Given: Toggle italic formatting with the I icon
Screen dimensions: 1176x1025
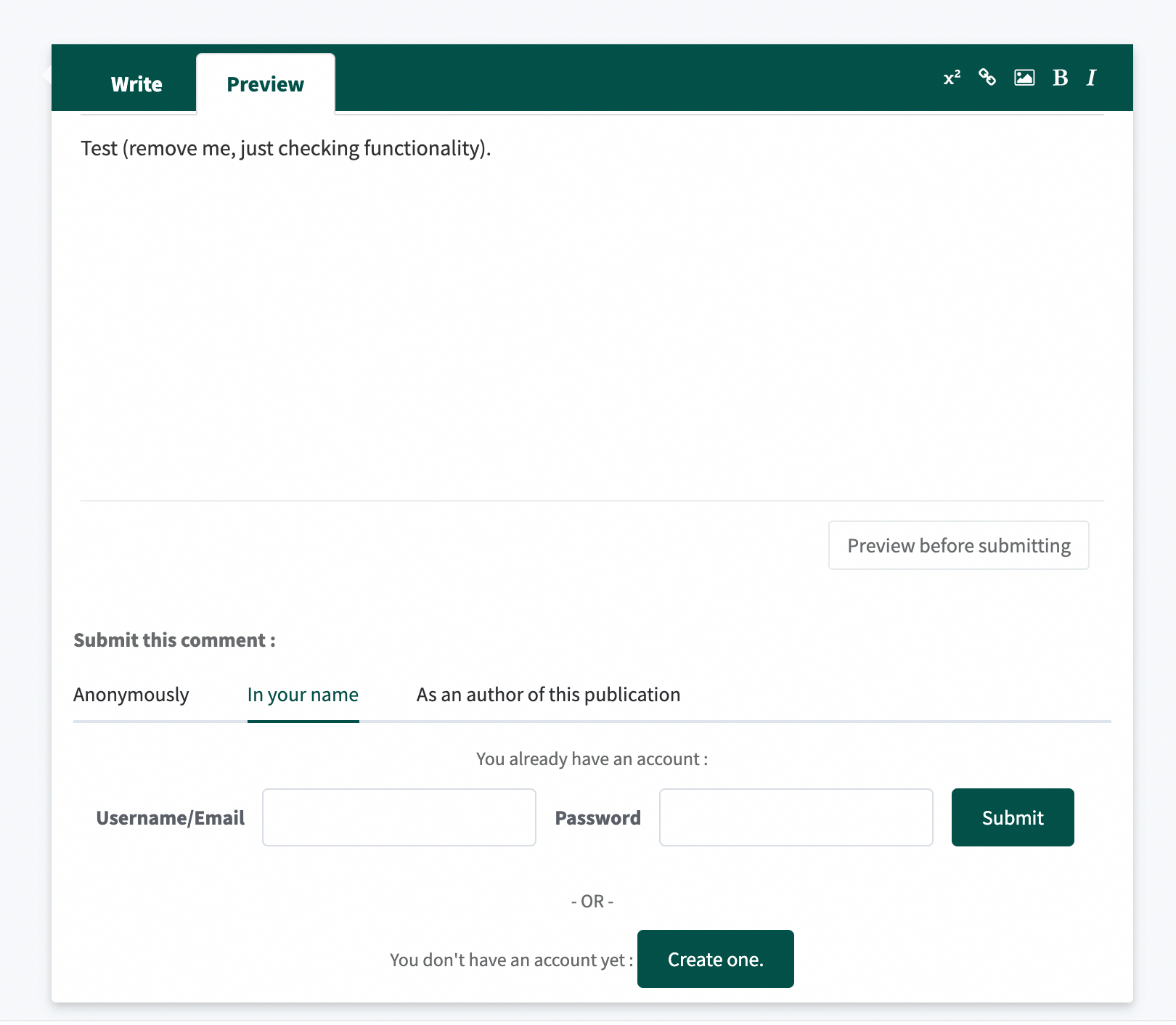Looking at the screenshot, I should coord(1091,78).
